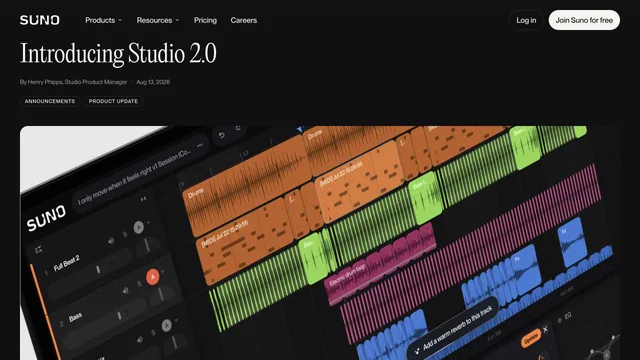This screenshot has width=640, height=360.
Task: Click the SUNO logo inside studio image
Action: pos(46,218)
